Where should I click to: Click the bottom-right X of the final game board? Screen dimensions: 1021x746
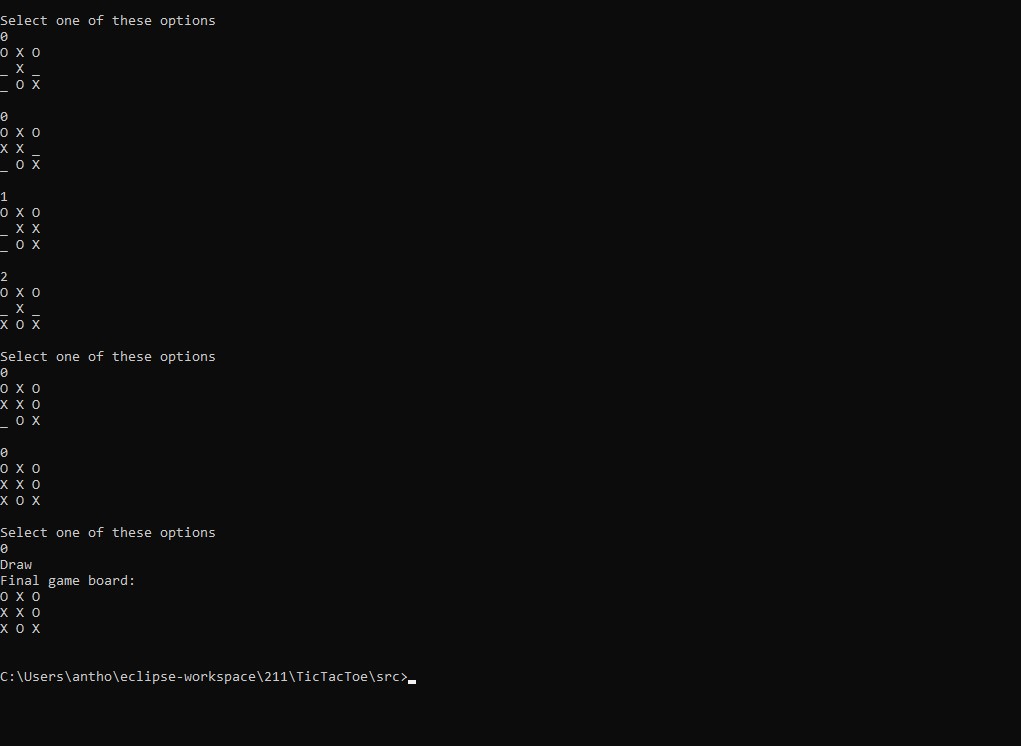[36, 628]
